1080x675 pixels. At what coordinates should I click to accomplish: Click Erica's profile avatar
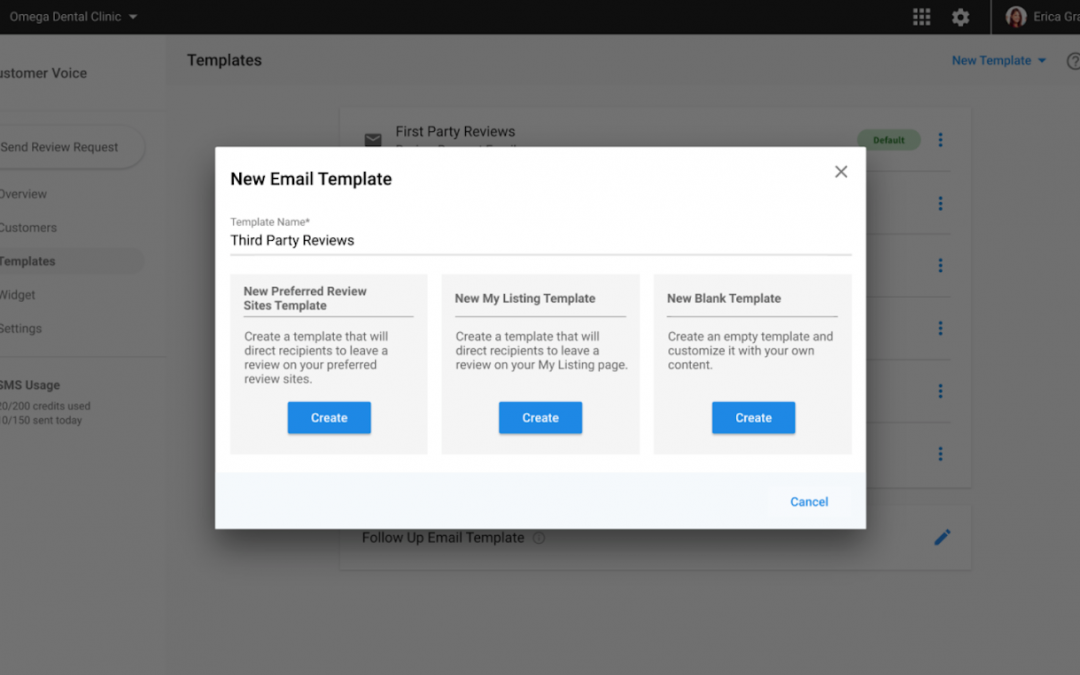1016,17
